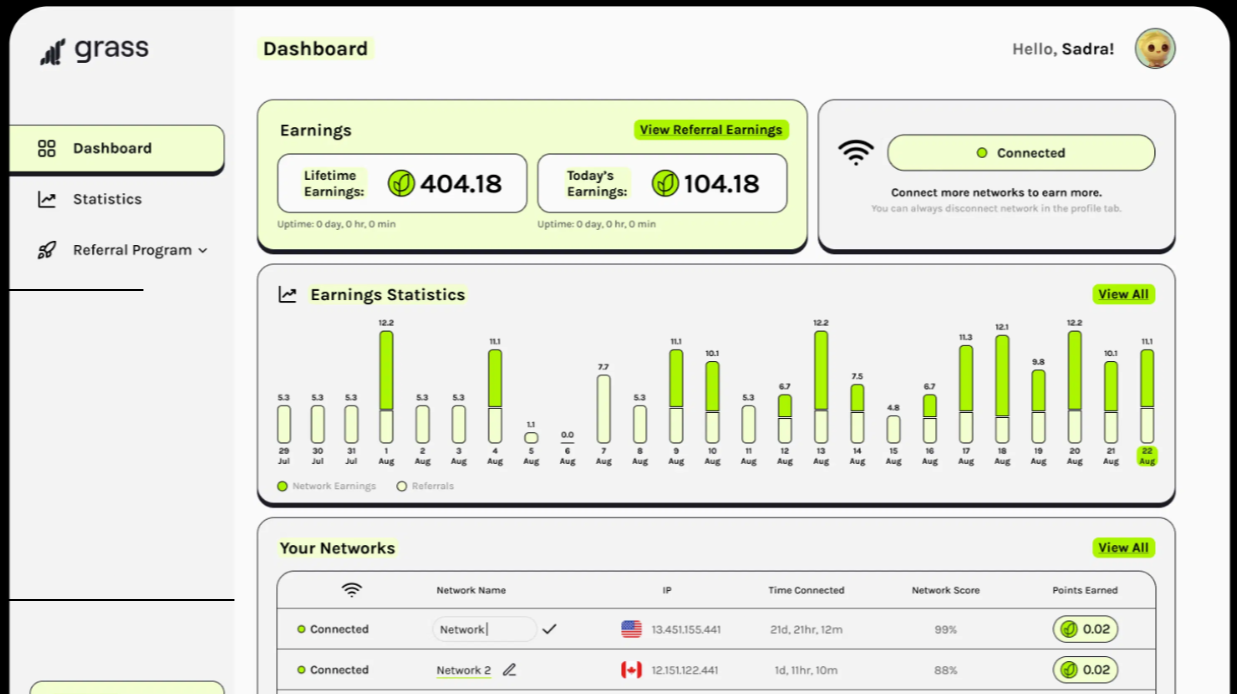
Task: Click the grass logo icon
Action: [53, 51]
